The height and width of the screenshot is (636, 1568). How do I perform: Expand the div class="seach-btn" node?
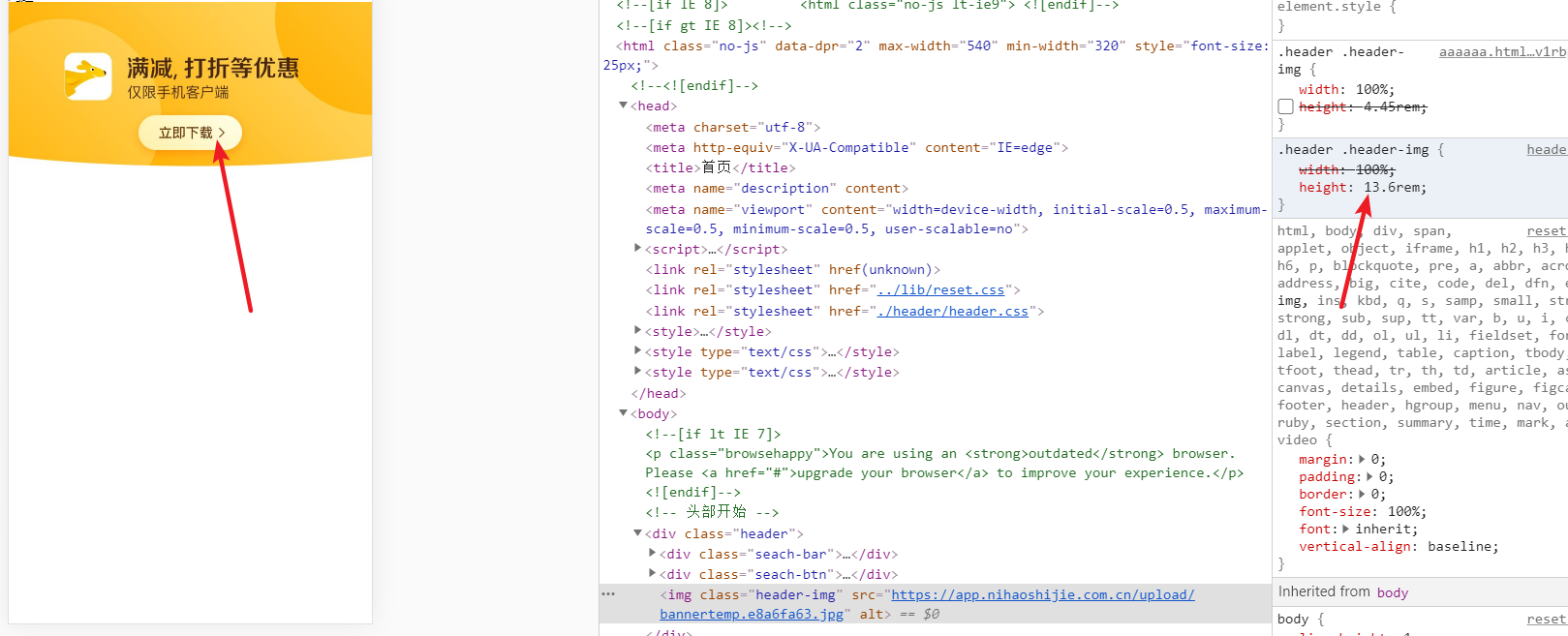coord(652,574)
